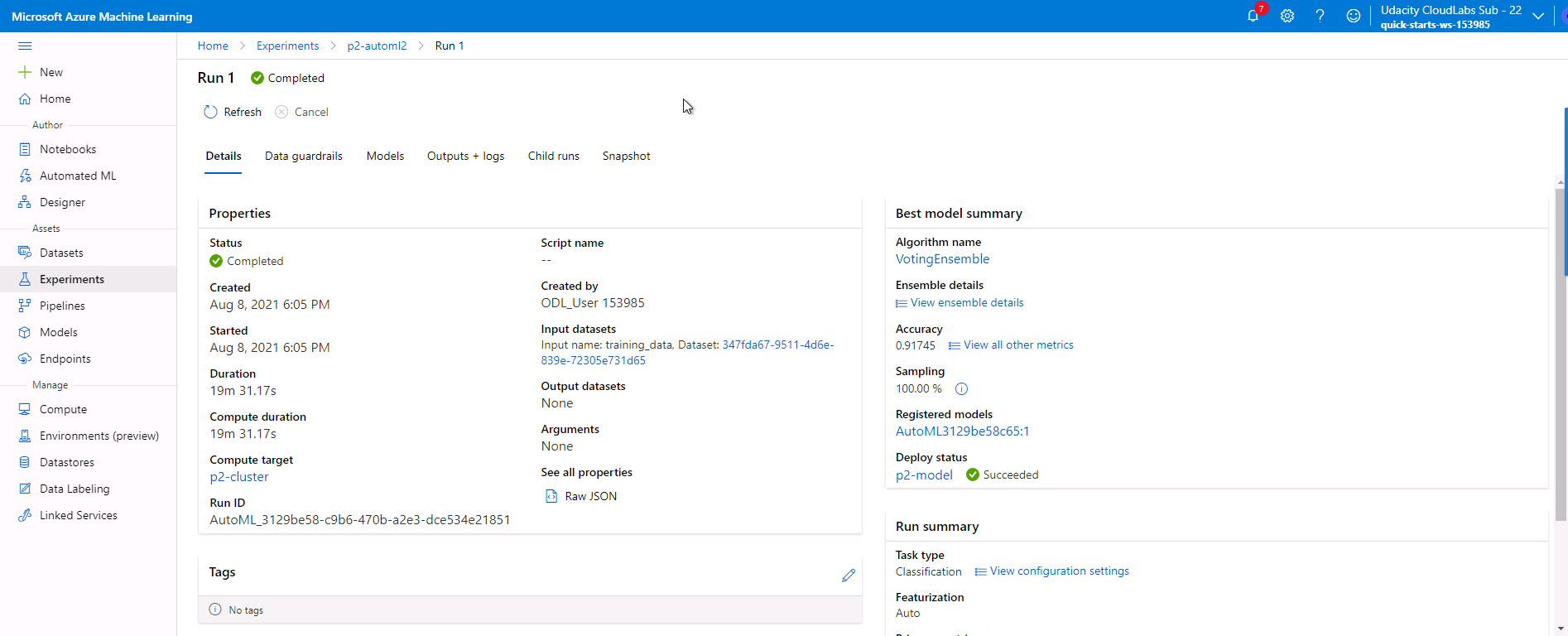The width and height of the screenshot is (1568, 636).
Task: Open Automated ML icon in sidebar
Action: tap(25, 176)
